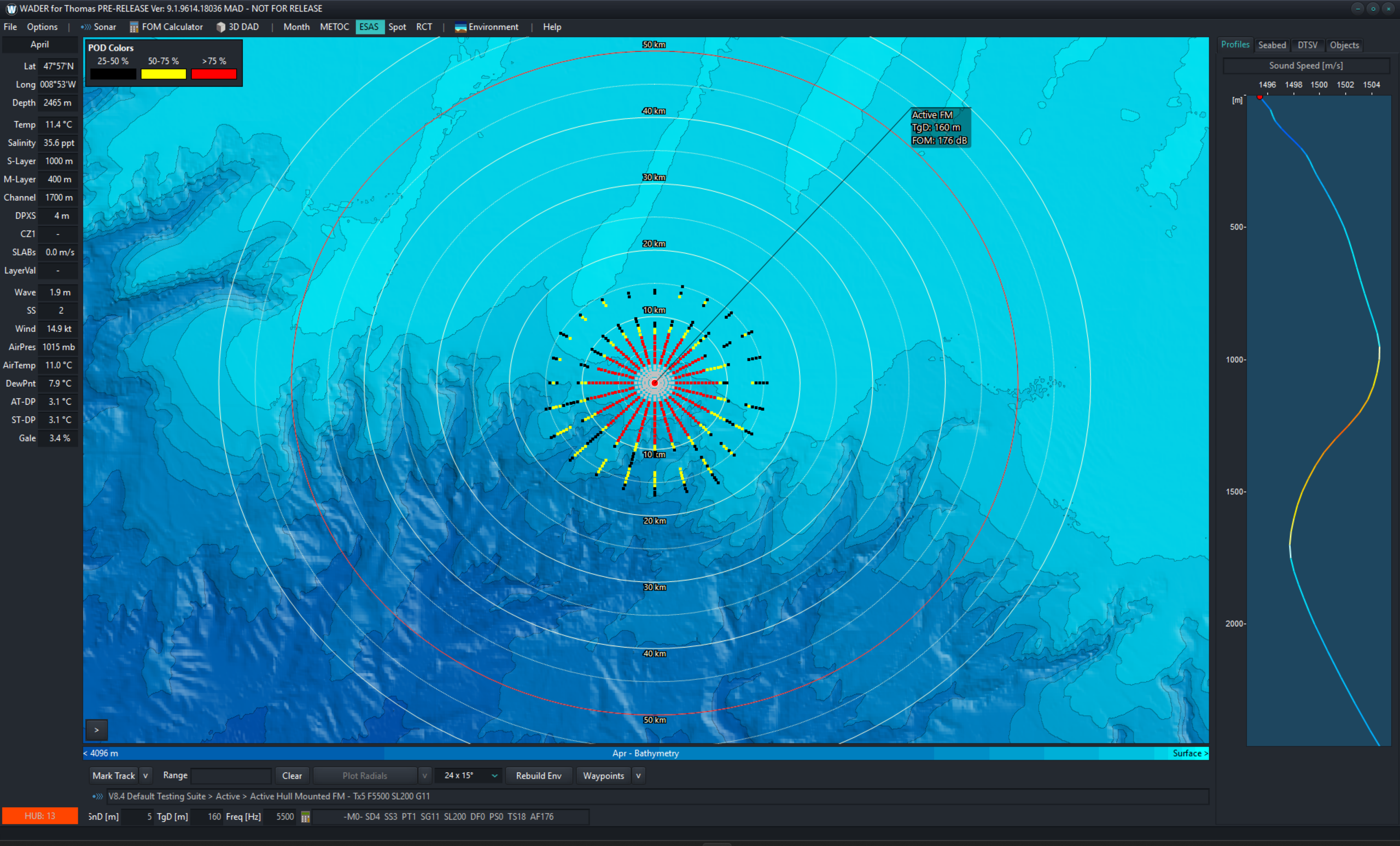Click the Channel 1700 m value
Image resolution: width=1400 pixels, height=846 pixels.
click(59, 198)
